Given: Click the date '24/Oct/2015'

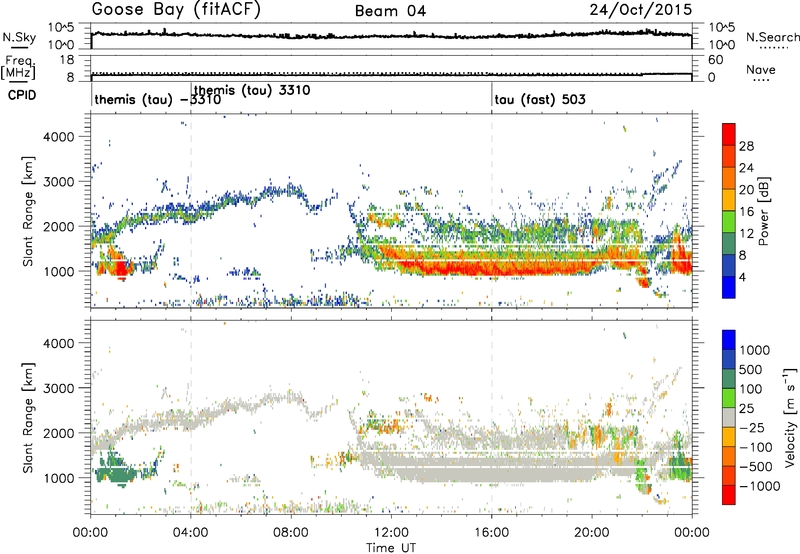Looking at the screenshot, I should [x=641, y=9].
